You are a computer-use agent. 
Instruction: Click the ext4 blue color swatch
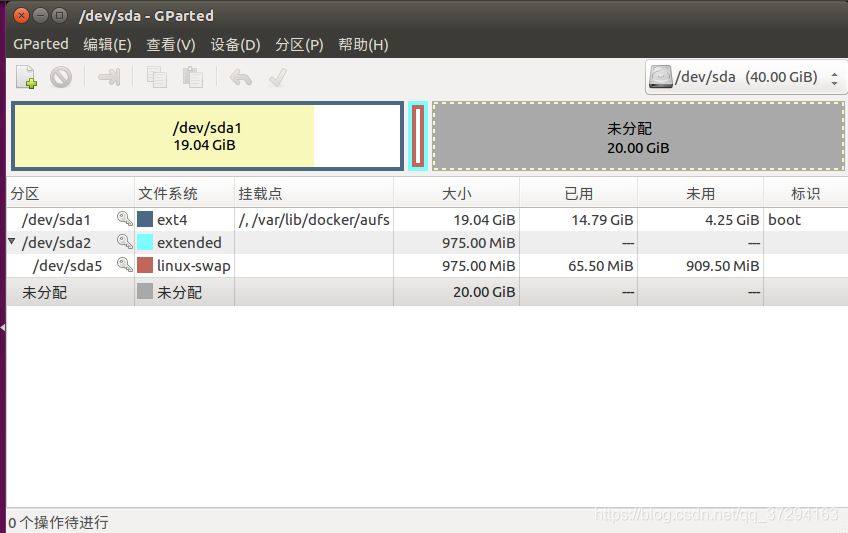(145, 219)
